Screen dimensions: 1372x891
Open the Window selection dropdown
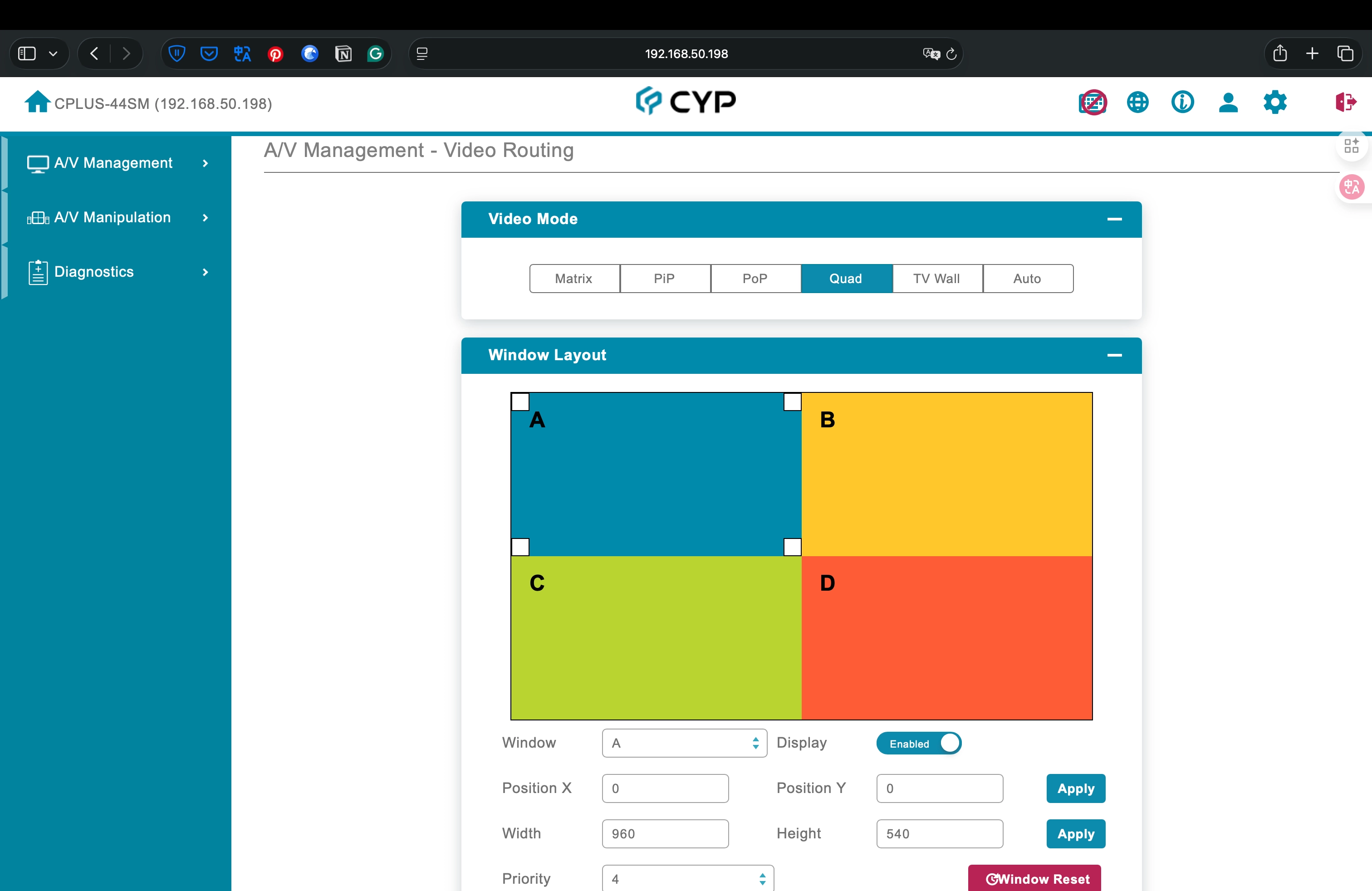tap(684, 744)
